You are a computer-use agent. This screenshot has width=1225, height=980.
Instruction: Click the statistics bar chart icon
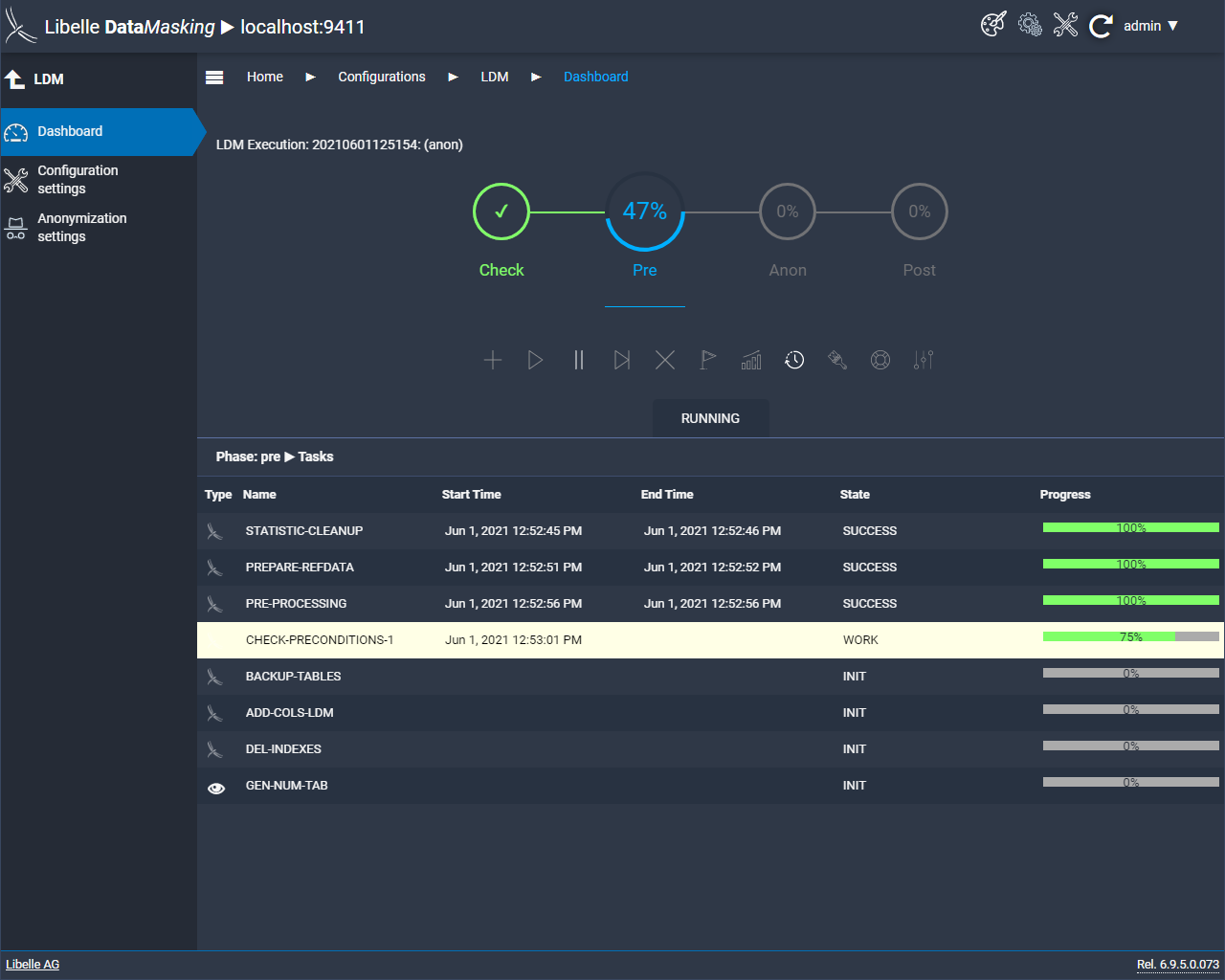click(x=751, y=360)
